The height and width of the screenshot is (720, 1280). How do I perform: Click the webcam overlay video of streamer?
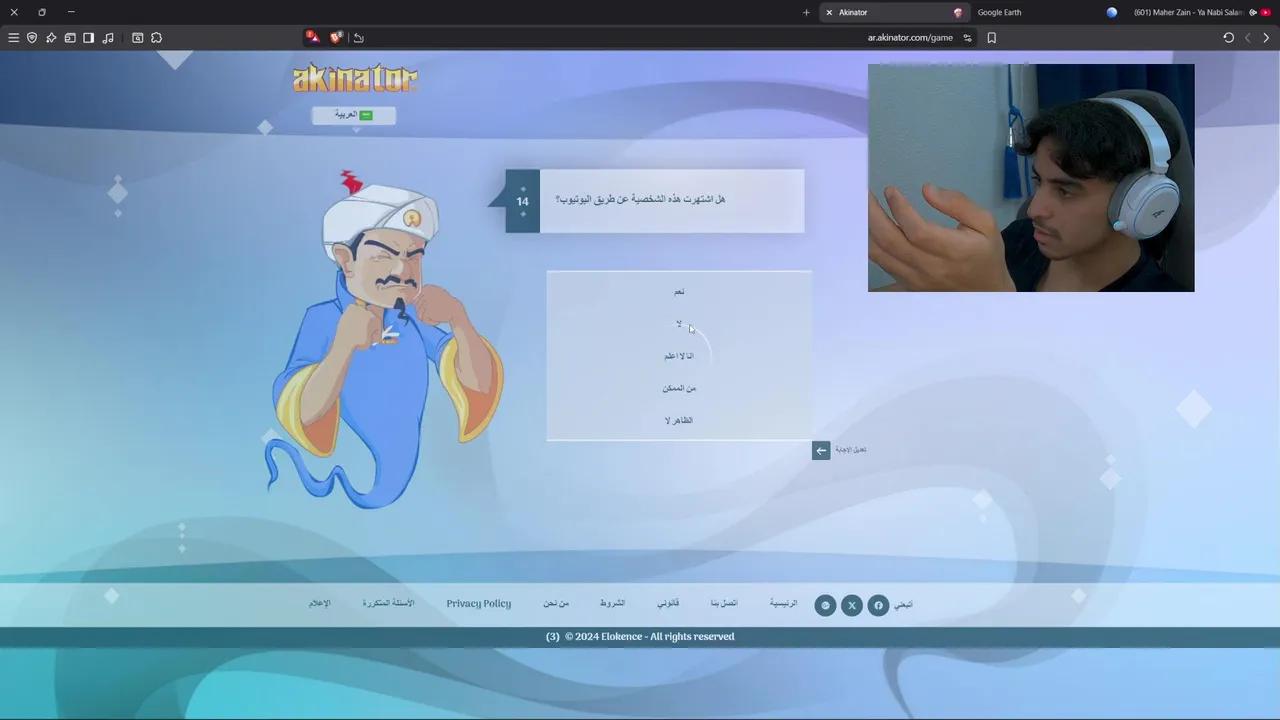(1031, 178)
